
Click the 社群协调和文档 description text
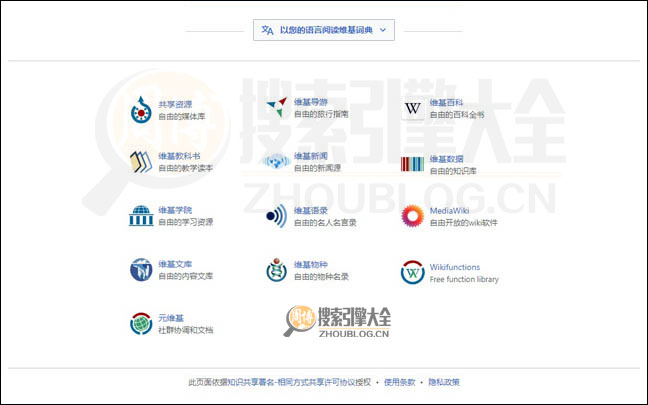[186, 330]
